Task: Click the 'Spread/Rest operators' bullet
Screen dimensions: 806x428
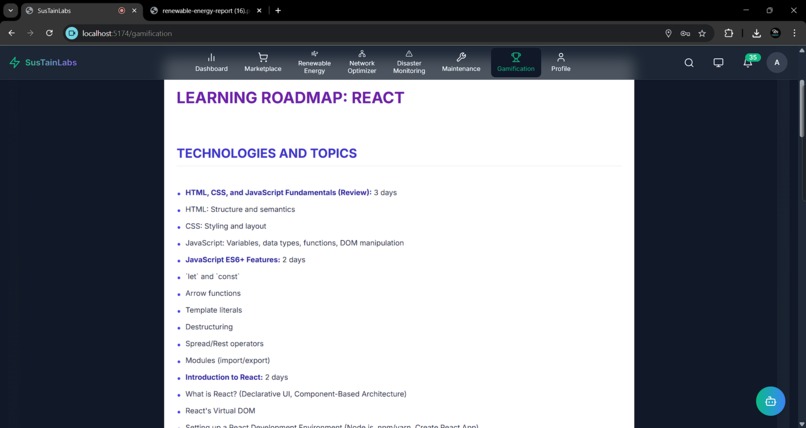Action: [224, 344]
